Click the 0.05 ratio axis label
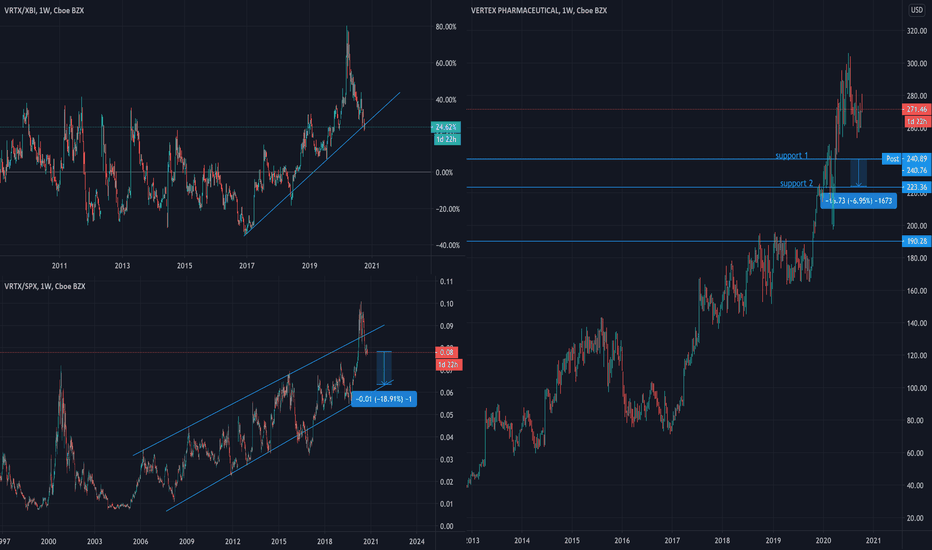 tap(446, 416)
